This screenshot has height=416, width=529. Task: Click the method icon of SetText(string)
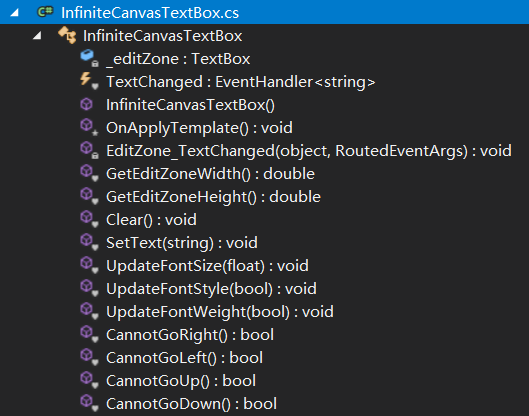[89, 242]
